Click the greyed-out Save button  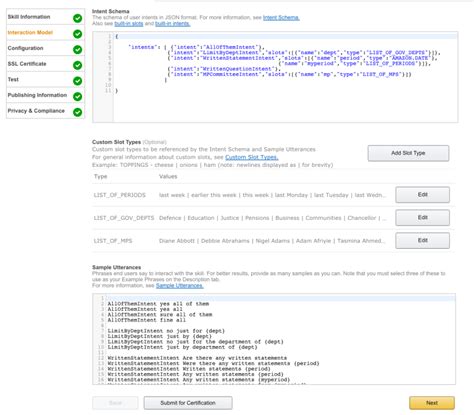point(115,403)
